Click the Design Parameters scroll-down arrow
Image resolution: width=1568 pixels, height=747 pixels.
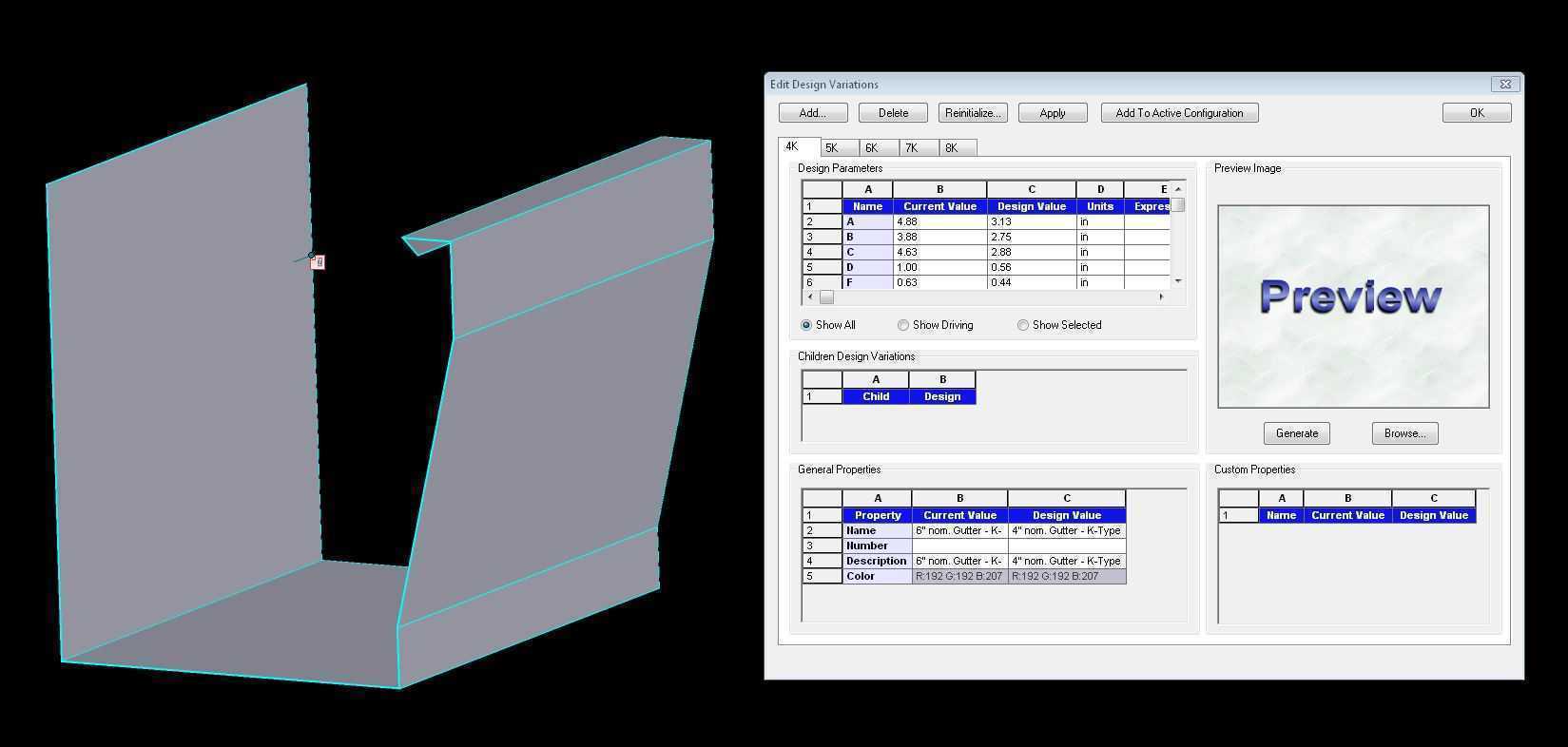[x=1178, y=281]
